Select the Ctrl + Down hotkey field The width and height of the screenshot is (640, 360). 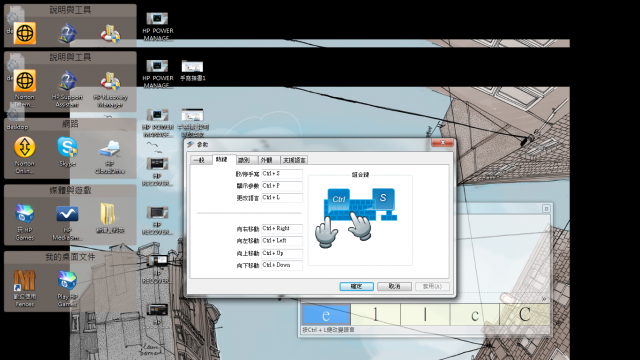pos(282,265)
